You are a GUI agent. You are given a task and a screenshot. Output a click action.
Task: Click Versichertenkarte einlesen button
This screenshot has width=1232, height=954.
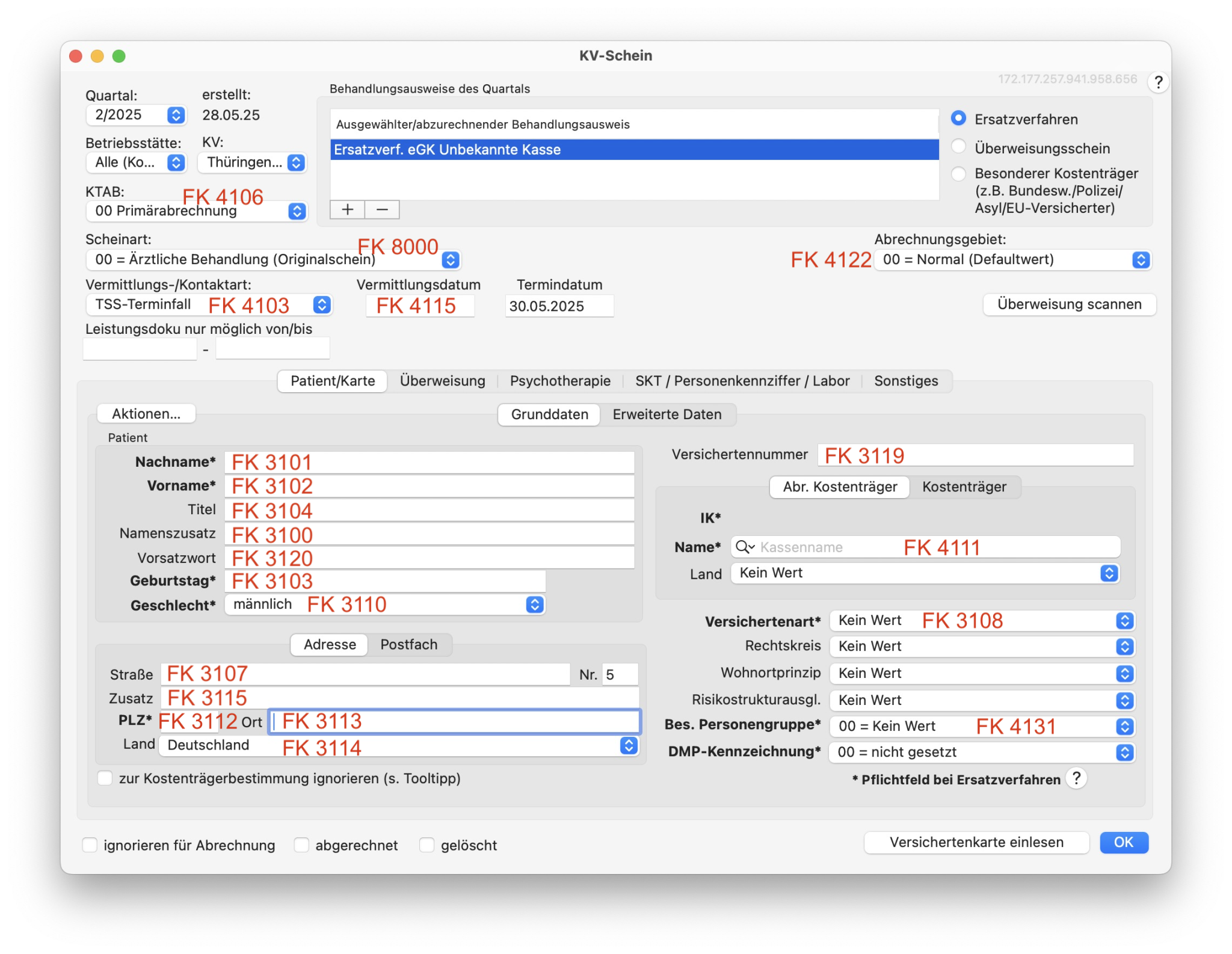tap(976, 843)
